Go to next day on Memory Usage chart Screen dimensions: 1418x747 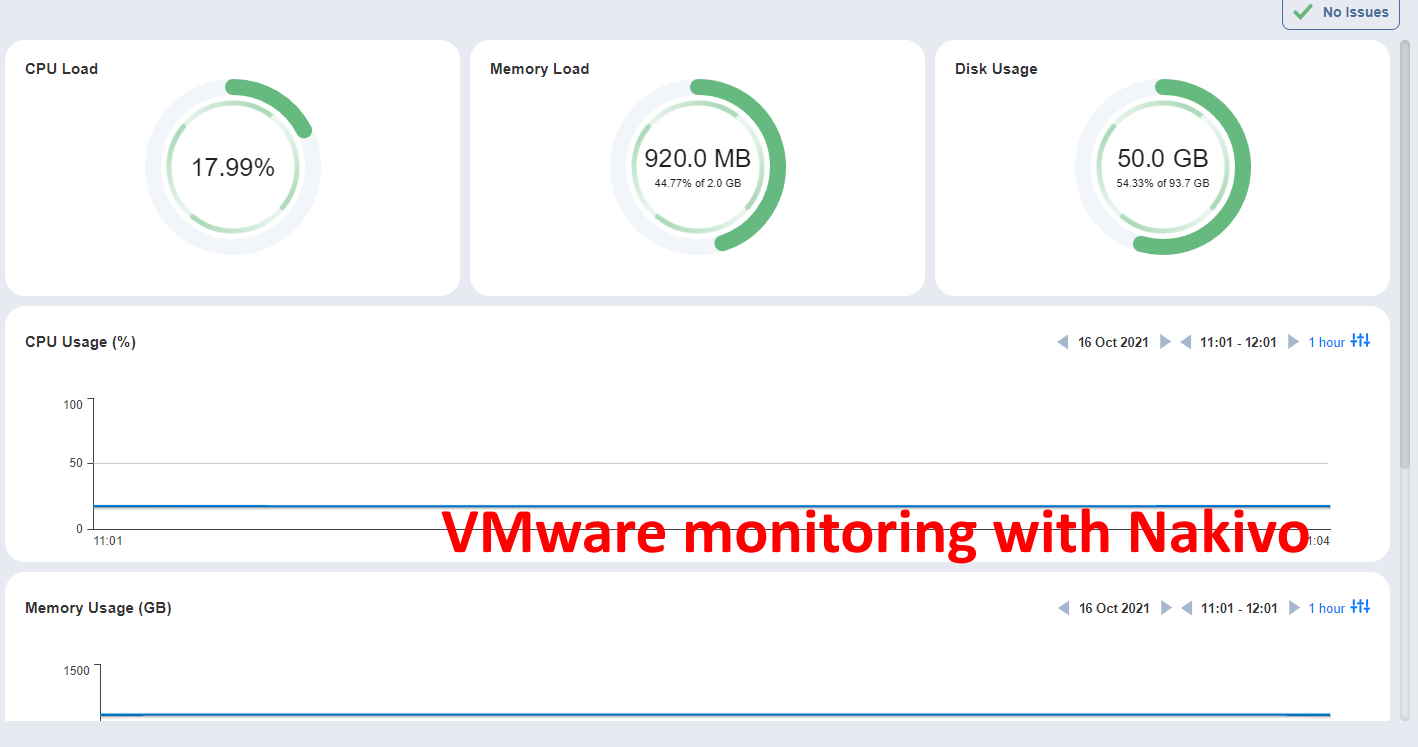click(1165, 608)
